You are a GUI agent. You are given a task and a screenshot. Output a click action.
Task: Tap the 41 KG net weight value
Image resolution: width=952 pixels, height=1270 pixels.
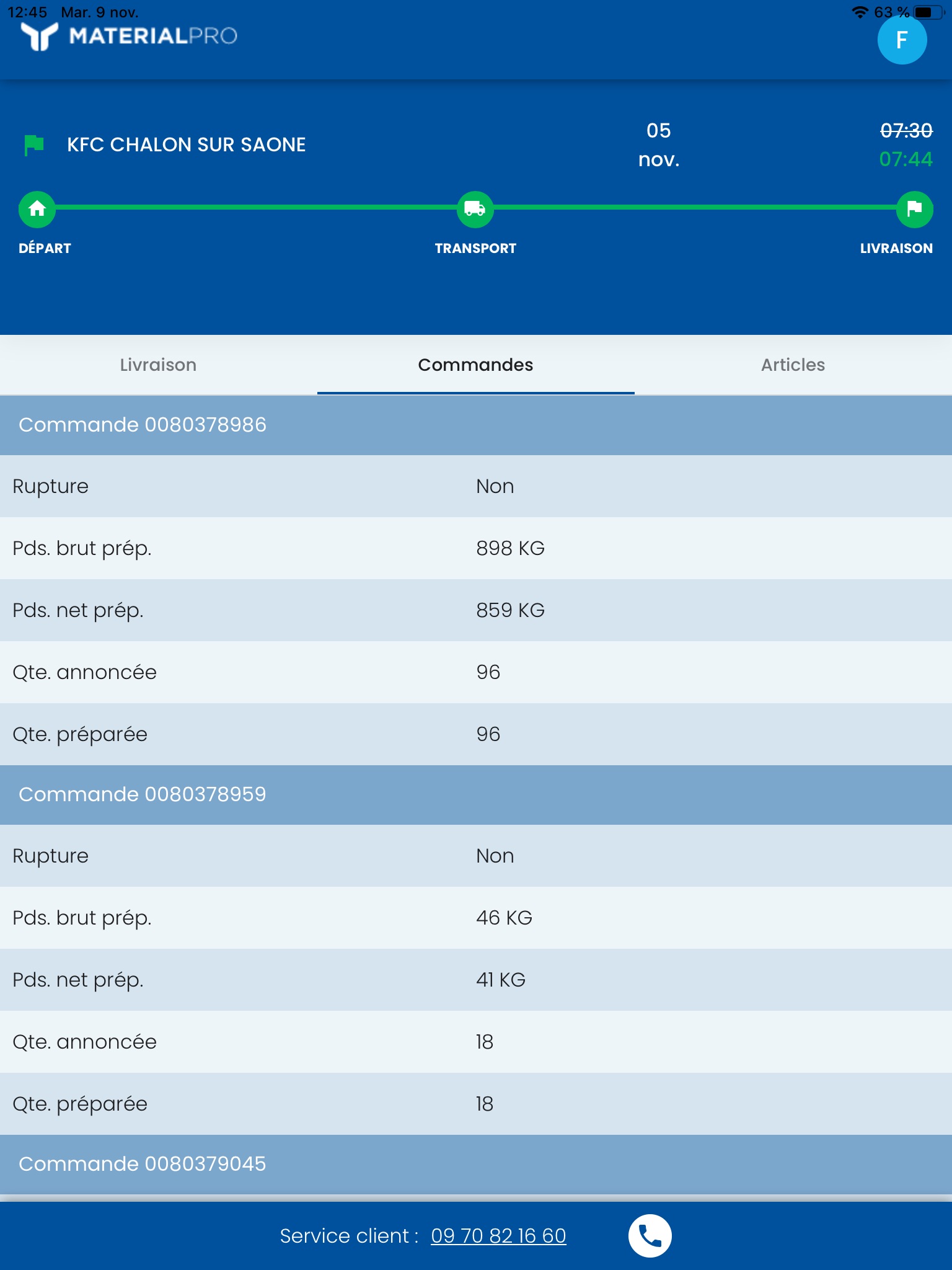click(x=501, y=980)
